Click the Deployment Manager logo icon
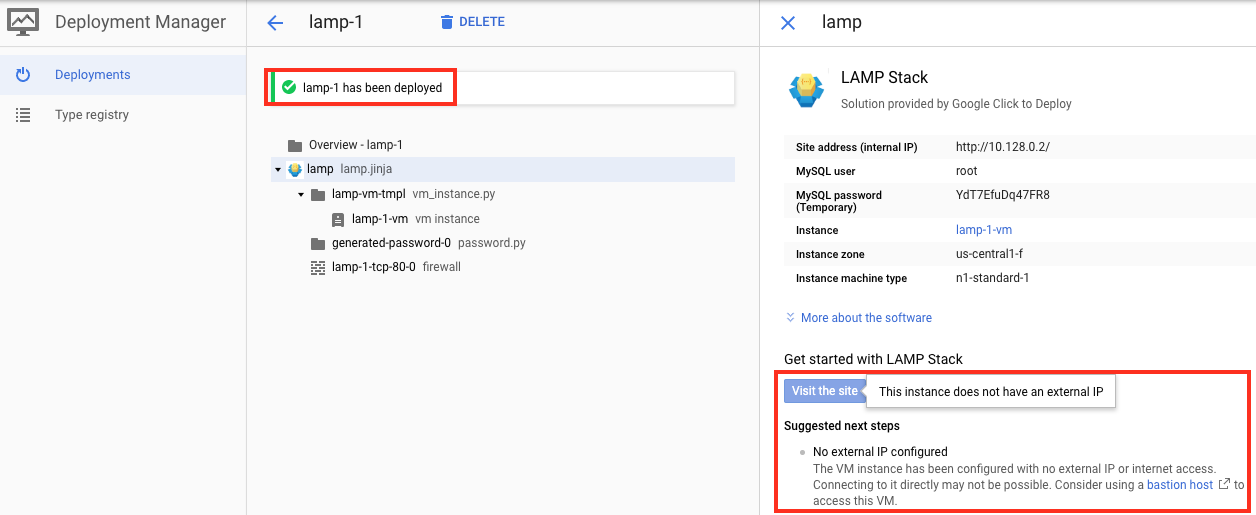Viewport: 1256px width, 515px height. [x=23, y=22]
